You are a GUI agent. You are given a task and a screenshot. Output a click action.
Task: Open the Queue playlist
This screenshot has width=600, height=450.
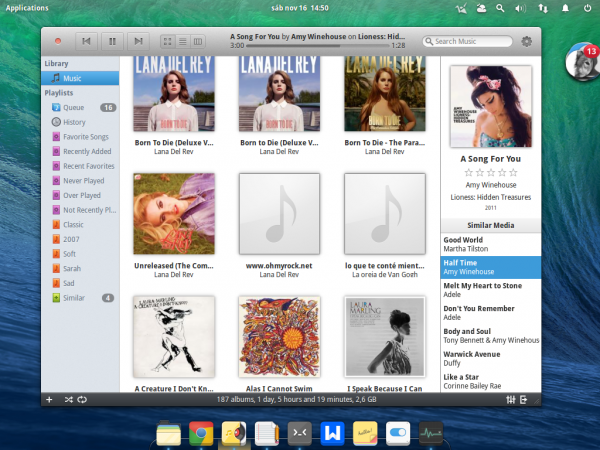[80, 108]
